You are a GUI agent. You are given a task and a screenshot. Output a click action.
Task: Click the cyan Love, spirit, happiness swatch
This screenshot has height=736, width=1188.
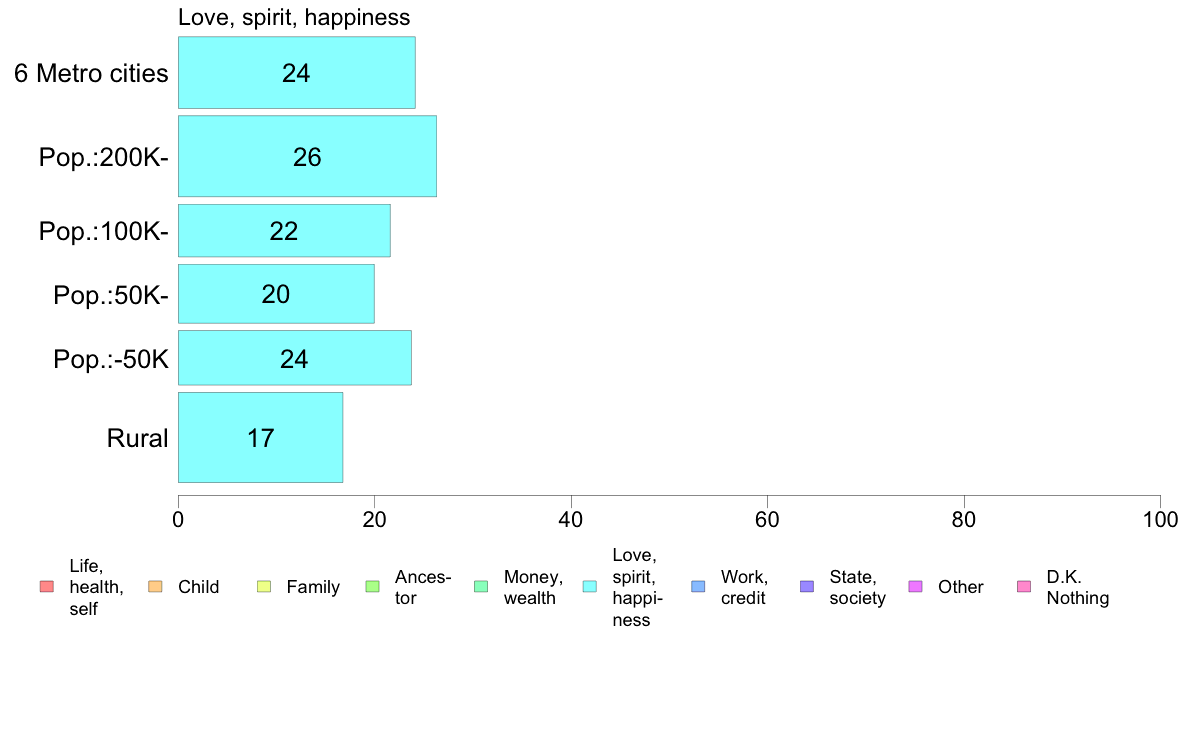pyautogui.click(x=589, y=587)
